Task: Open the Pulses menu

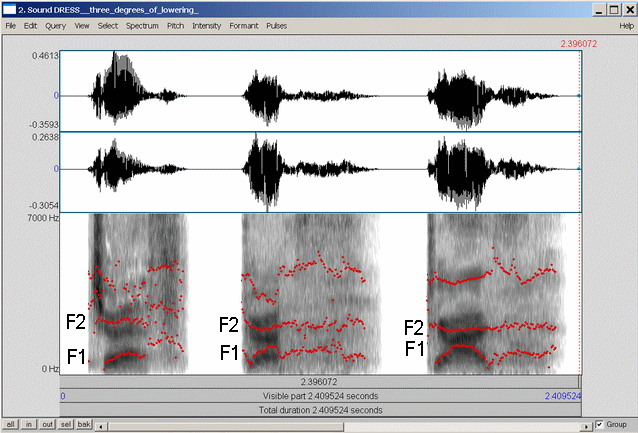Action: [276, 24]
